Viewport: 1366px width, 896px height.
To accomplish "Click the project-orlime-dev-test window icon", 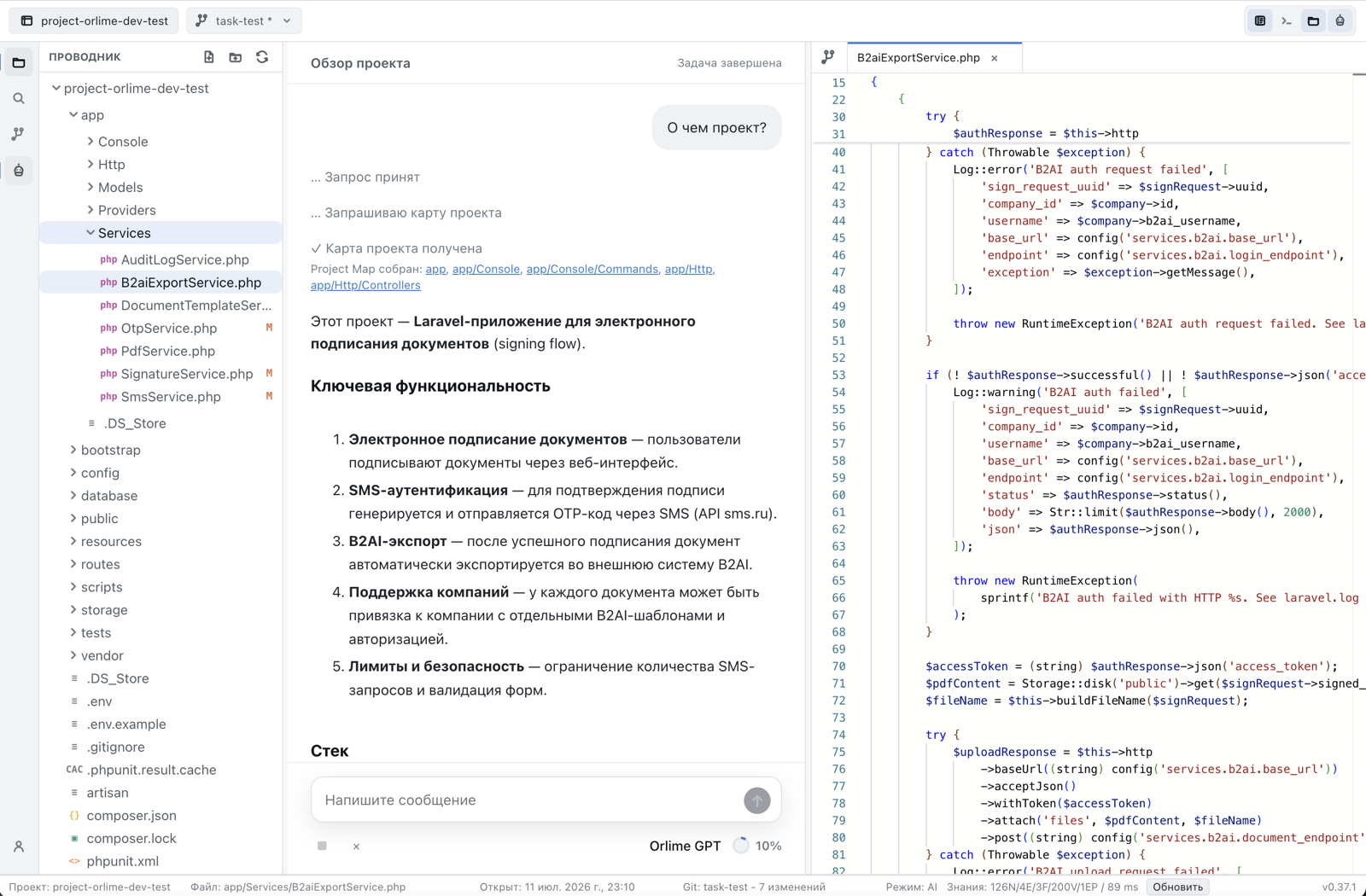I will point(27,20).
